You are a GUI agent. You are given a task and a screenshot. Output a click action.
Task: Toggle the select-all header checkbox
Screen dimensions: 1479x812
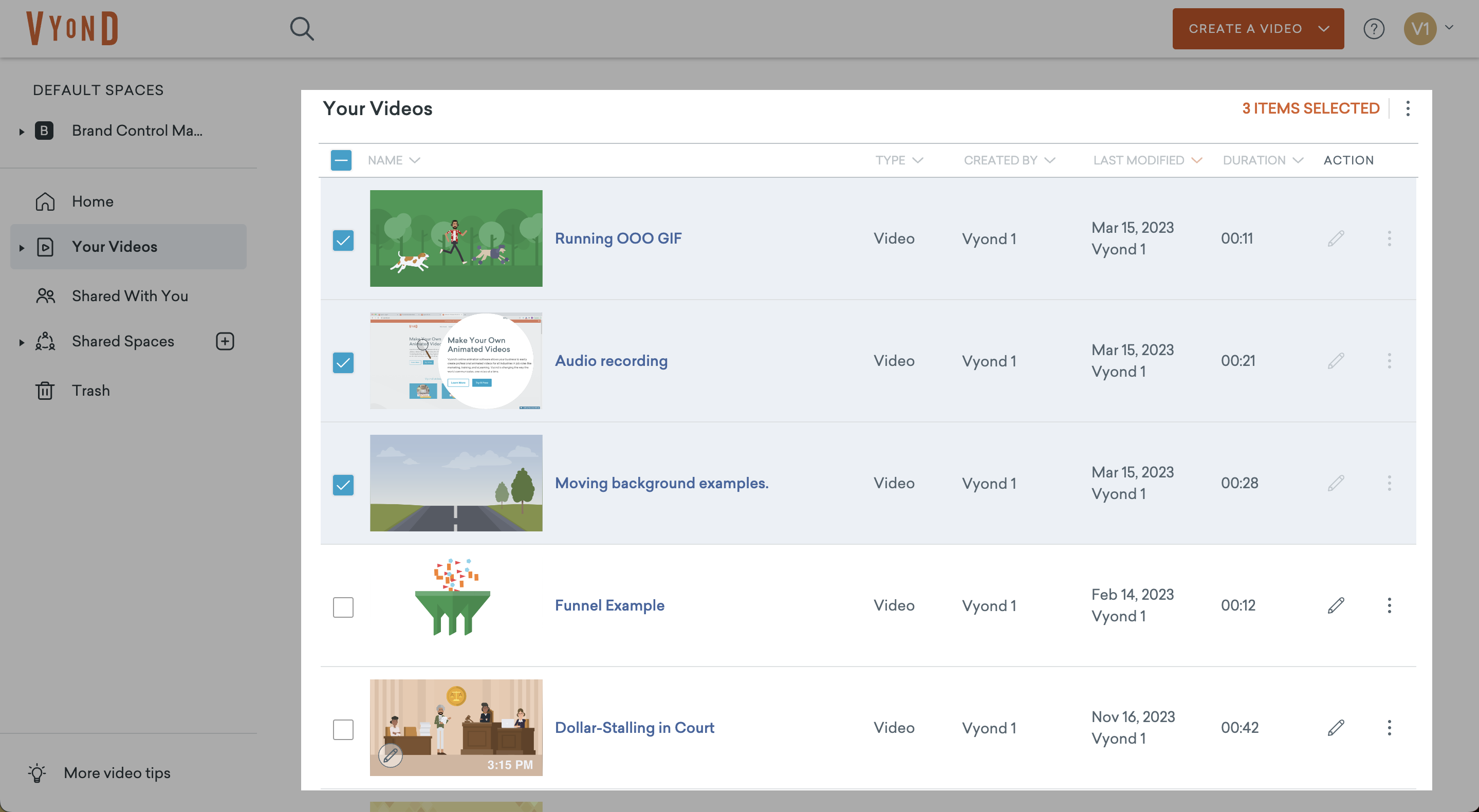pos(341,160)
